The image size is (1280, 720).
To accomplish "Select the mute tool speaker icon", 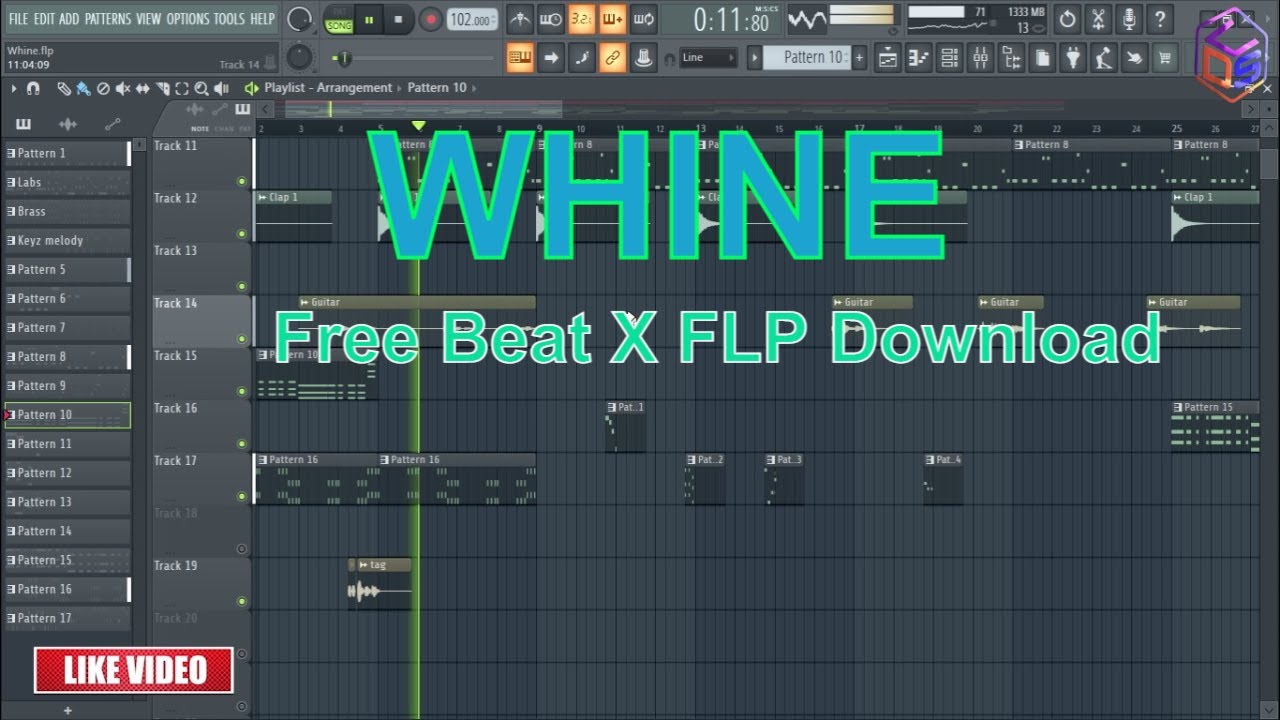I will click(123, 88).
